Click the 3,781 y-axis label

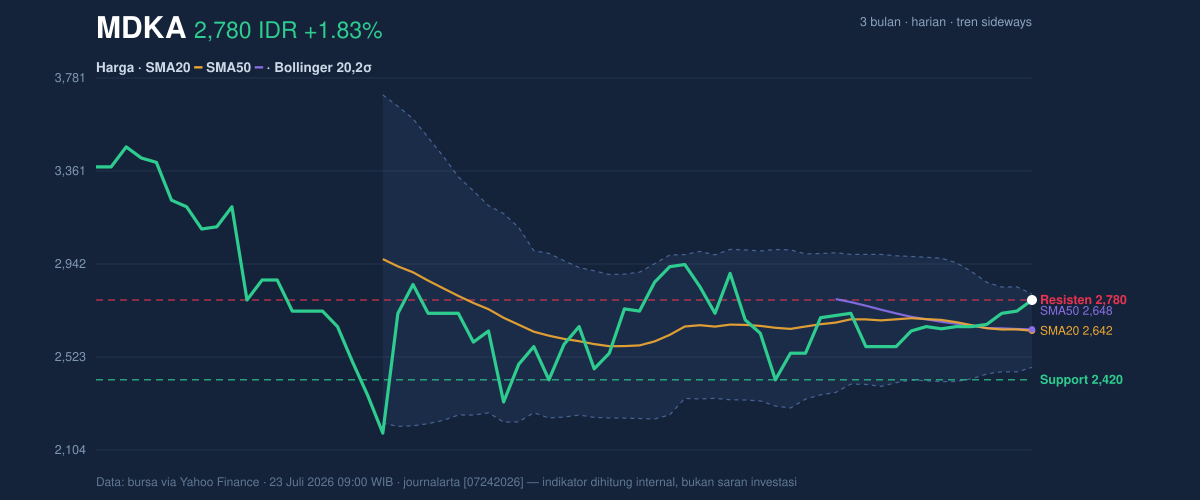tap(69, 78)
